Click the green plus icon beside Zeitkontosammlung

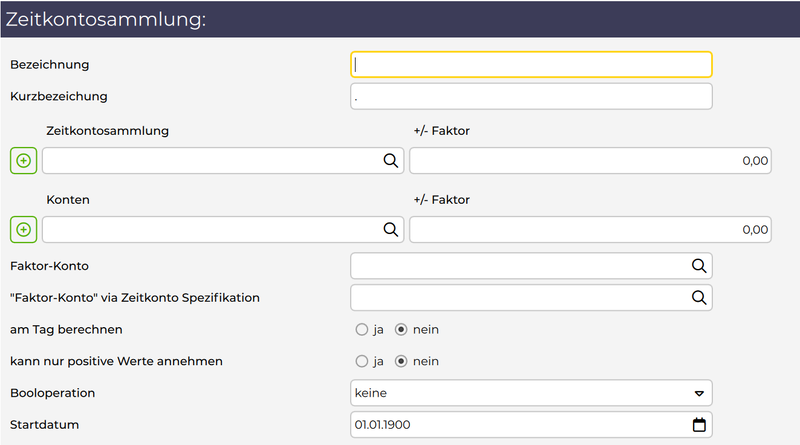(x=24, y=160)
